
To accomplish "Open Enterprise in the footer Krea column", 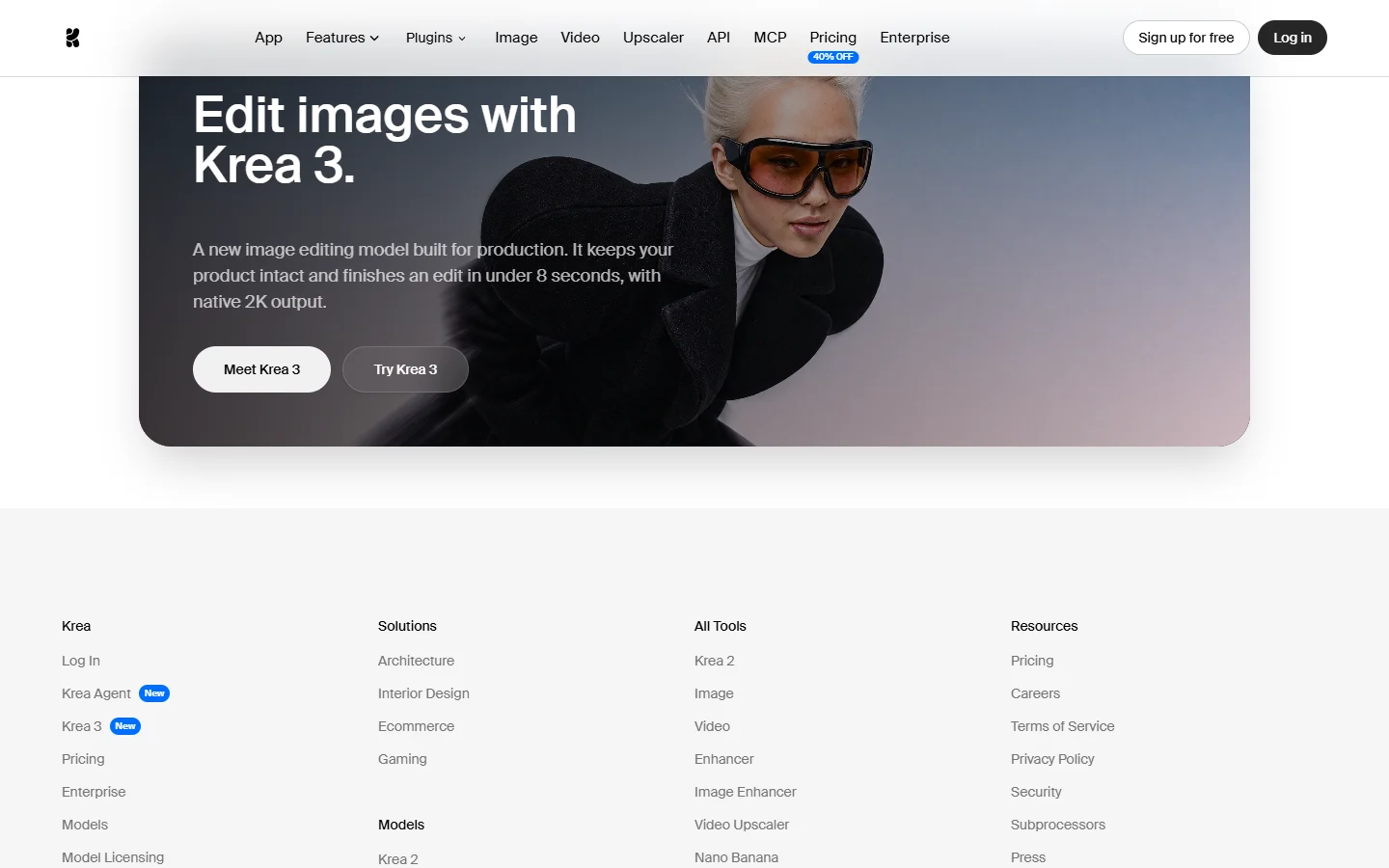I will pyautogui.click(x=94, y=792).
